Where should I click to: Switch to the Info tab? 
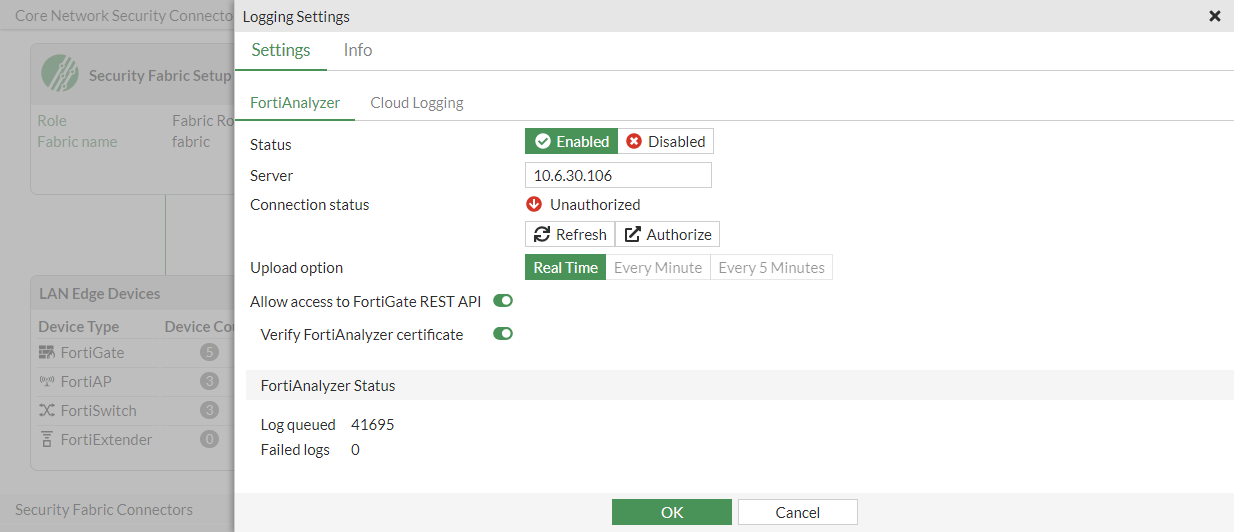tap(358, 50)
